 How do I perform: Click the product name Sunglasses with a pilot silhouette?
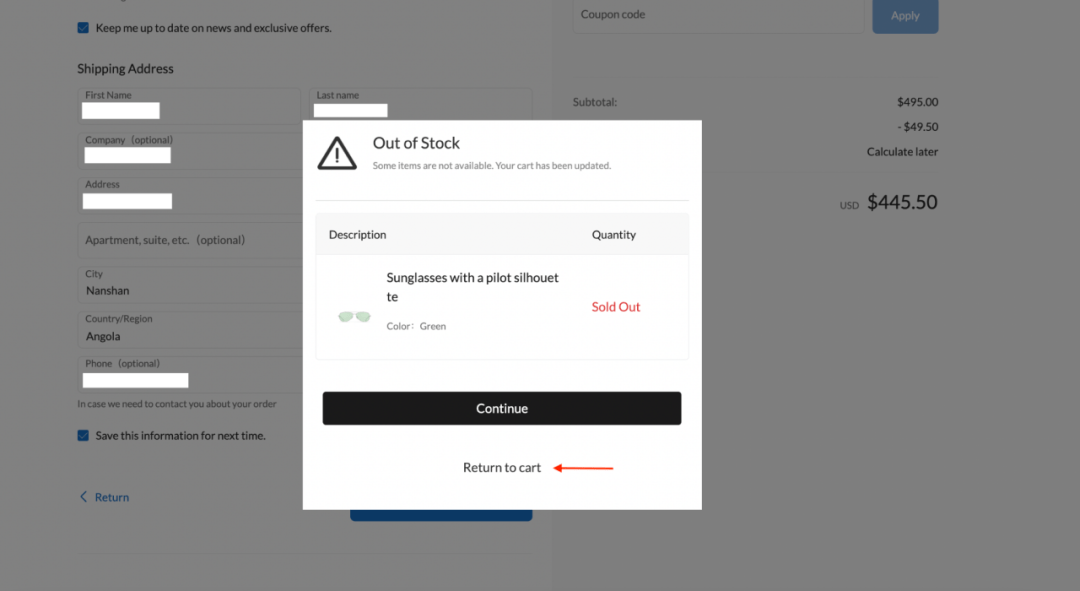472,287
